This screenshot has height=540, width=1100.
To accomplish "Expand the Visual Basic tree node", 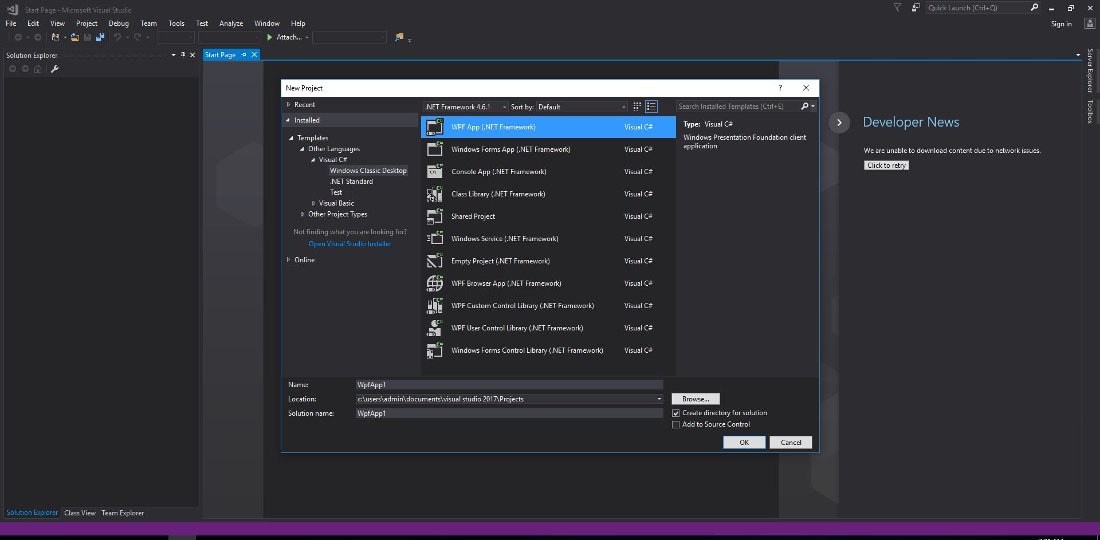I will coord(314,203).
